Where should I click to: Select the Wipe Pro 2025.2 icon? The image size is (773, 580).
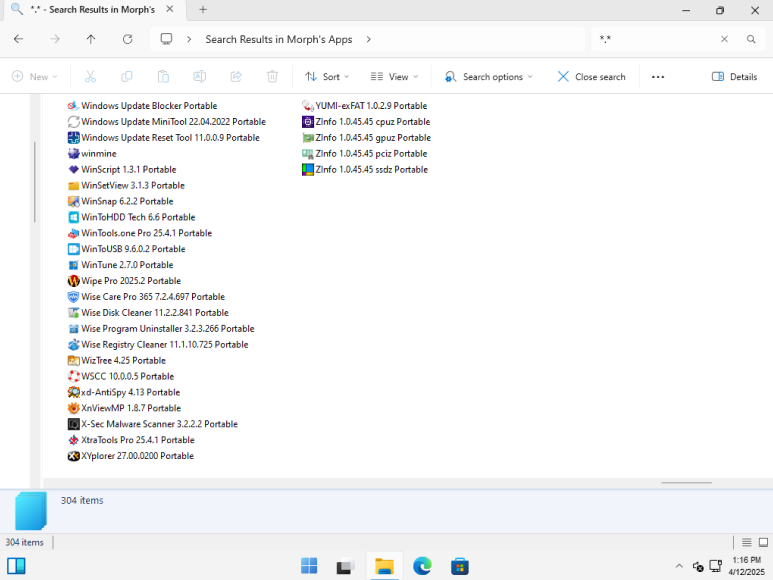coord(73,281)
